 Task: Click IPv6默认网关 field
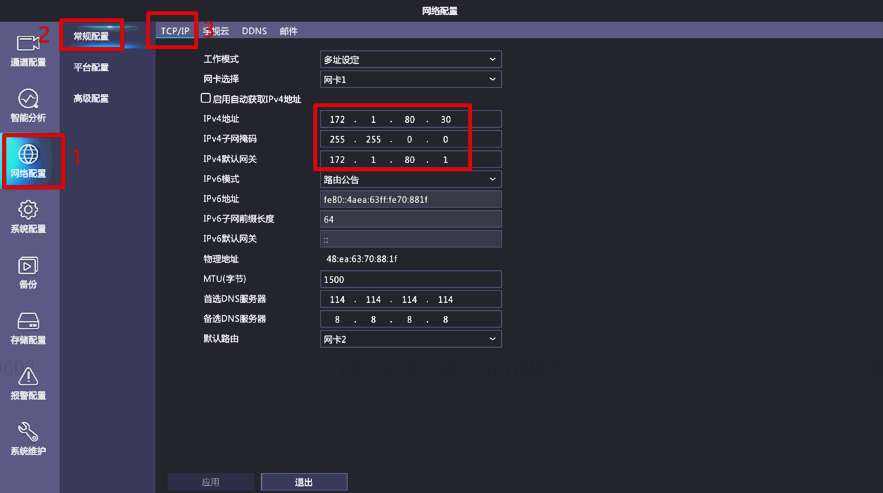[x=411, y=239]
